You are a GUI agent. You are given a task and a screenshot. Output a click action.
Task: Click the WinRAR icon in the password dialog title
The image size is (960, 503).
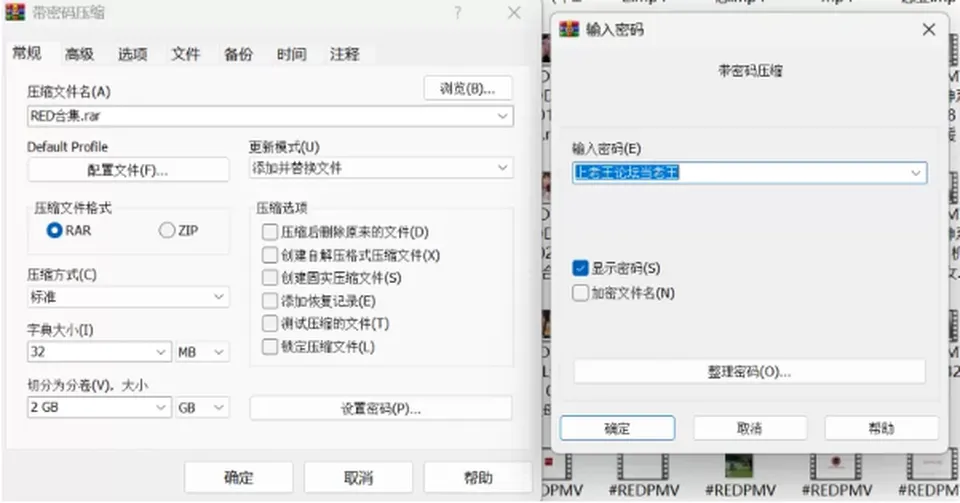[569, 29]
